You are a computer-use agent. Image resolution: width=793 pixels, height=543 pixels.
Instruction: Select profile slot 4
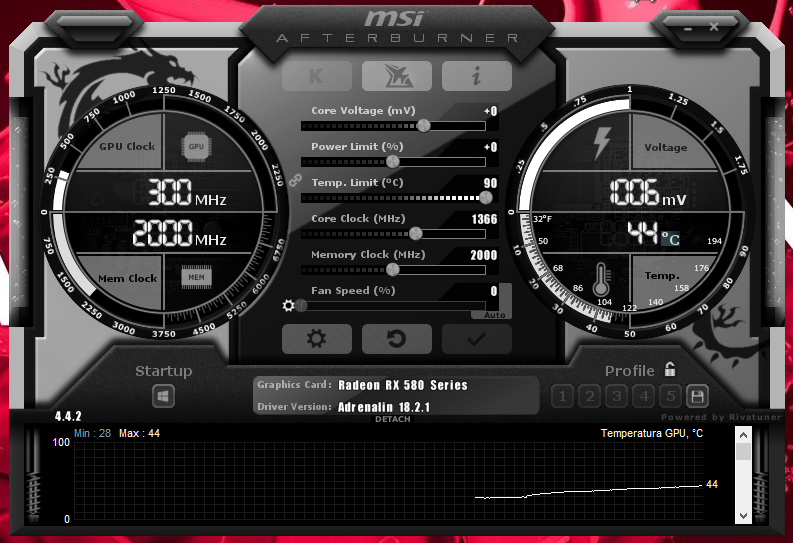pyautogui.click(x=644, y=396)
